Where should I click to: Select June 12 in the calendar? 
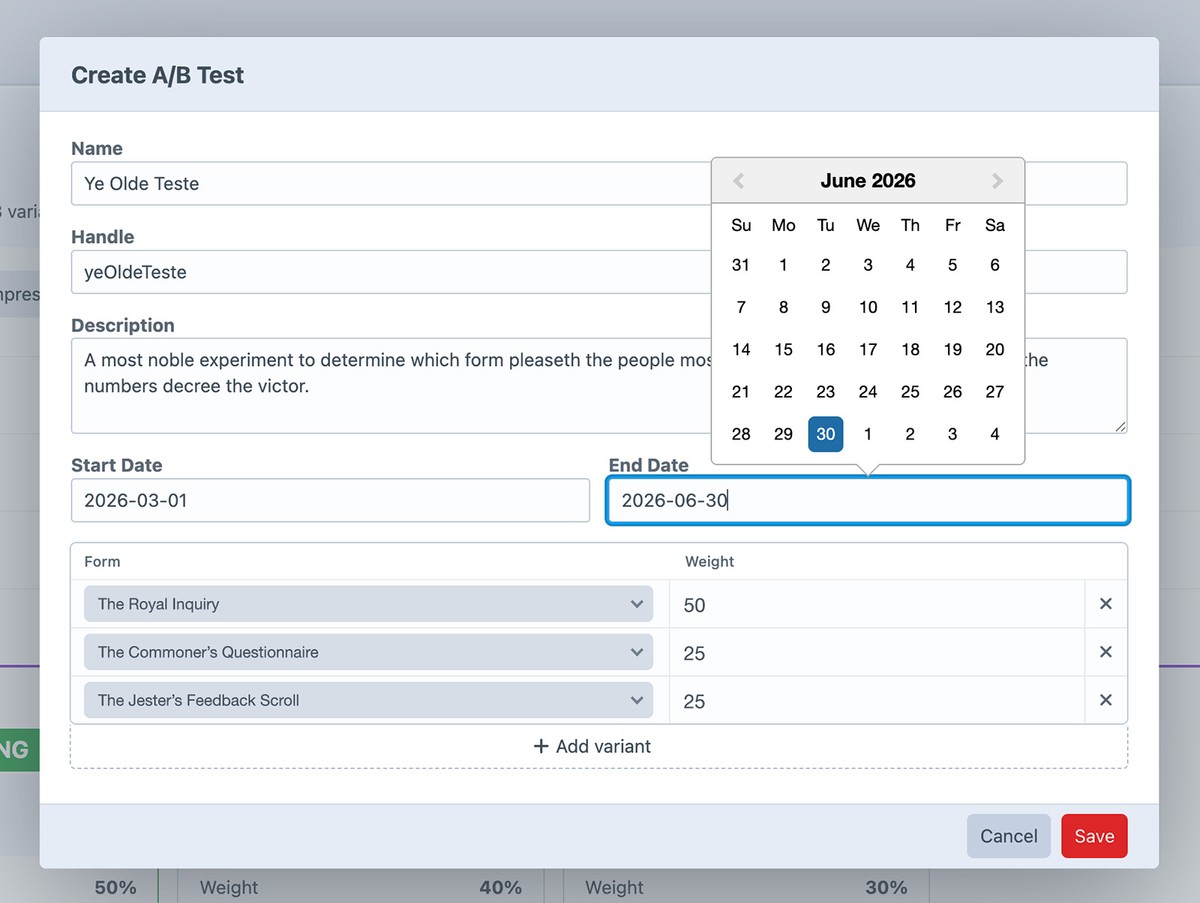point(953,307)
